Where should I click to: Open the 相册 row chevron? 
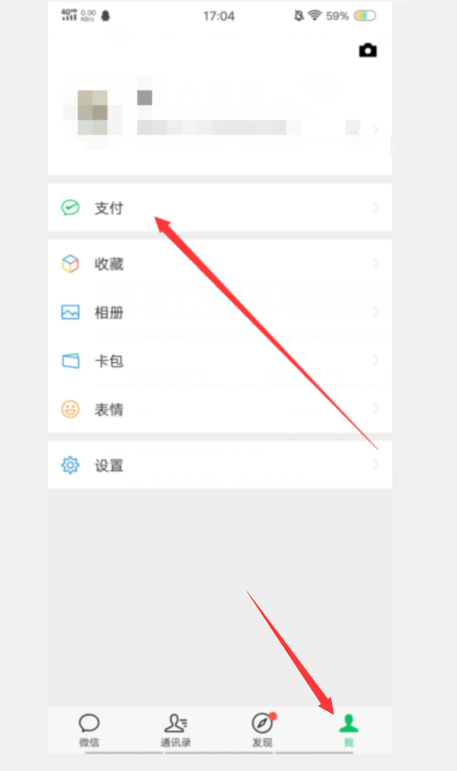[x=375, y=312]
